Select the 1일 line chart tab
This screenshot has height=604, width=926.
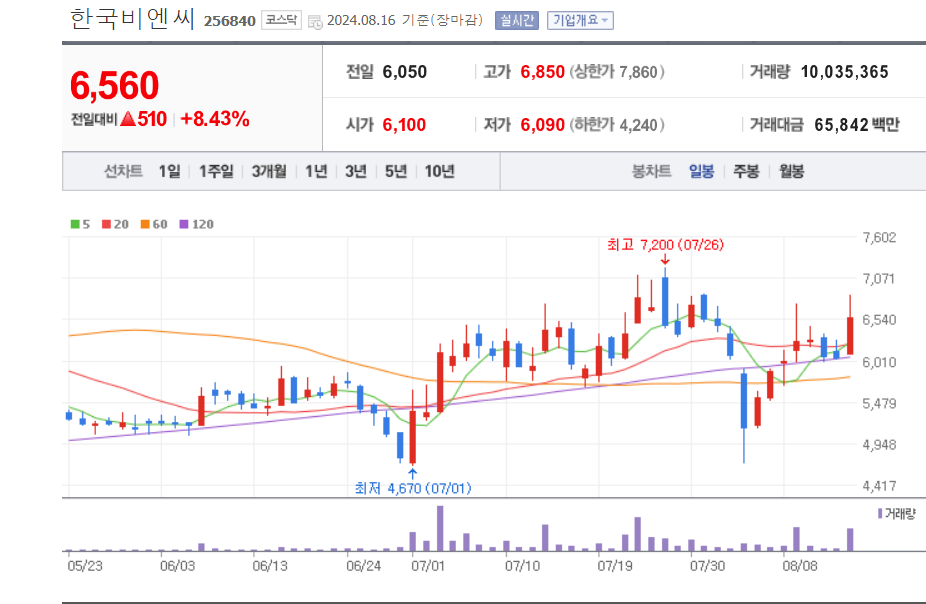pos(169,171)
